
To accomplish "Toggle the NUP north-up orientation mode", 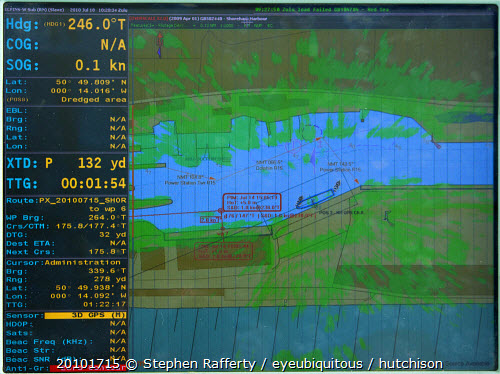I will point(258,26).
